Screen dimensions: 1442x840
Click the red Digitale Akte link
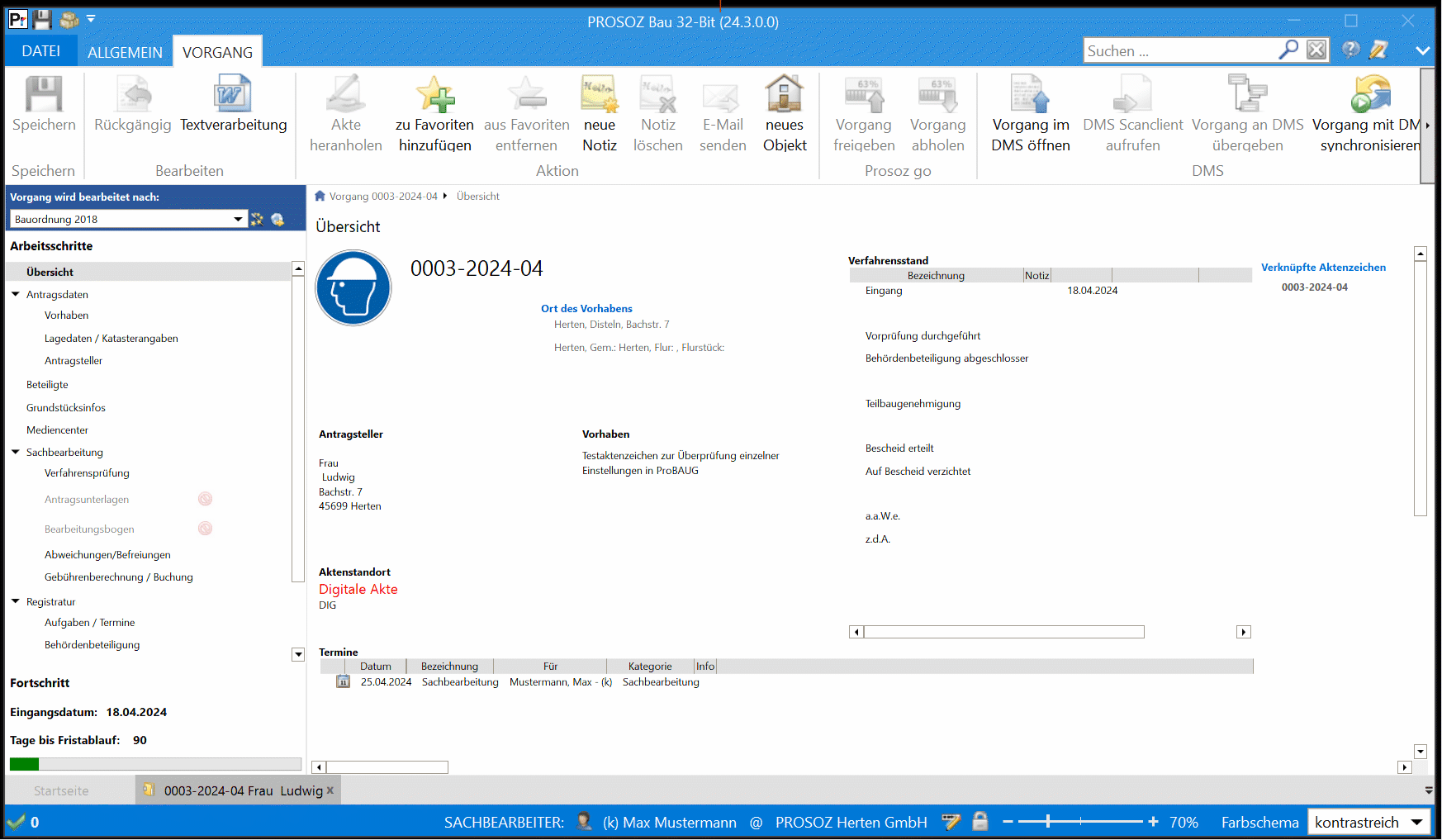pyautogui.click(x=358, y=589)
